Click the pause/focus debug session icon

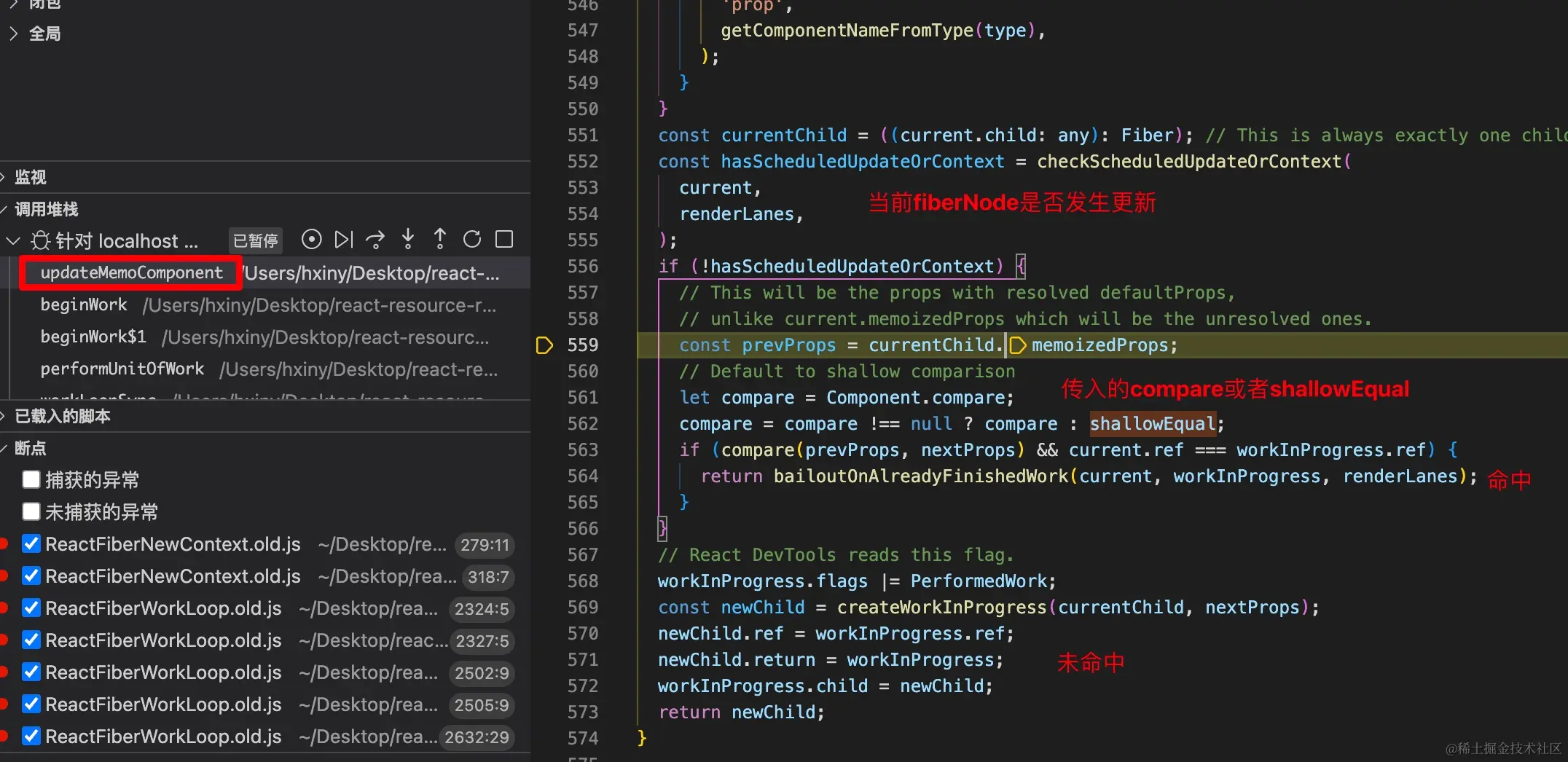[x=311, y=240]
